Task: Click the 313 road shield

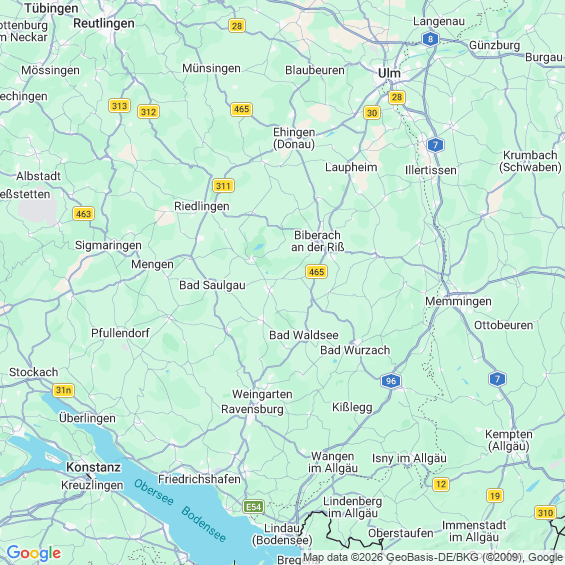Action: tap(119, 106)
